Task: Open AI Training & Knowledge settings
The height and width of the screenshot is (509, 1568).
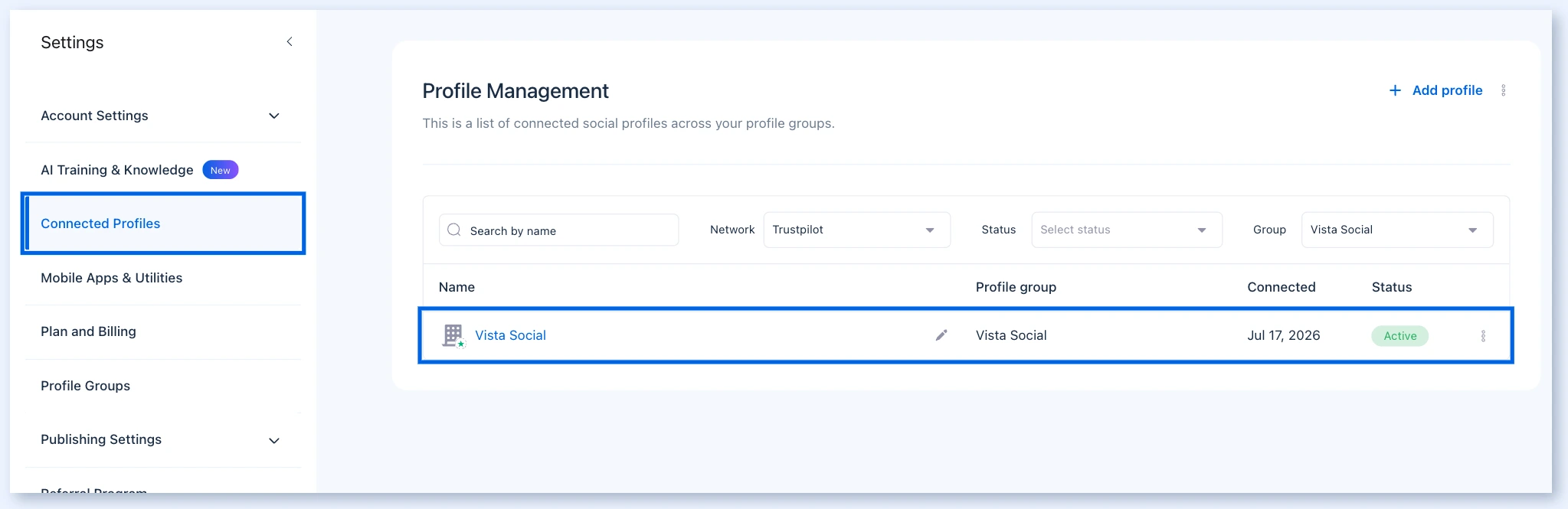Action: 117,170
